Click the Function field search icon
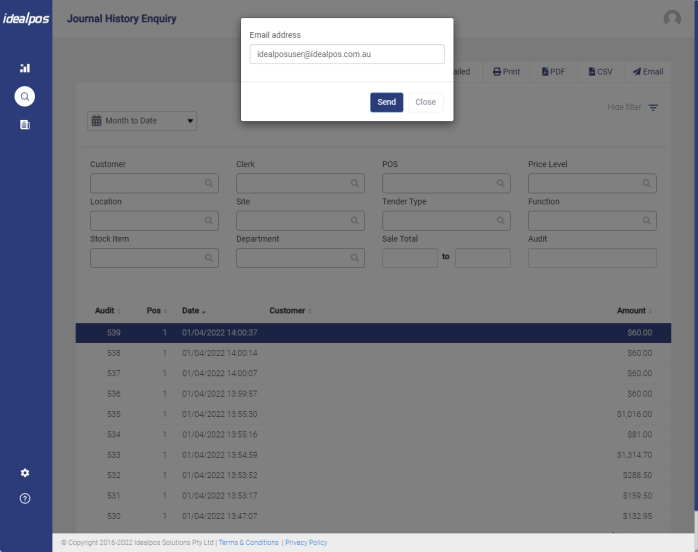Image resolution: width=698 pixels, height=552 pixels. [x=647, y=221]
